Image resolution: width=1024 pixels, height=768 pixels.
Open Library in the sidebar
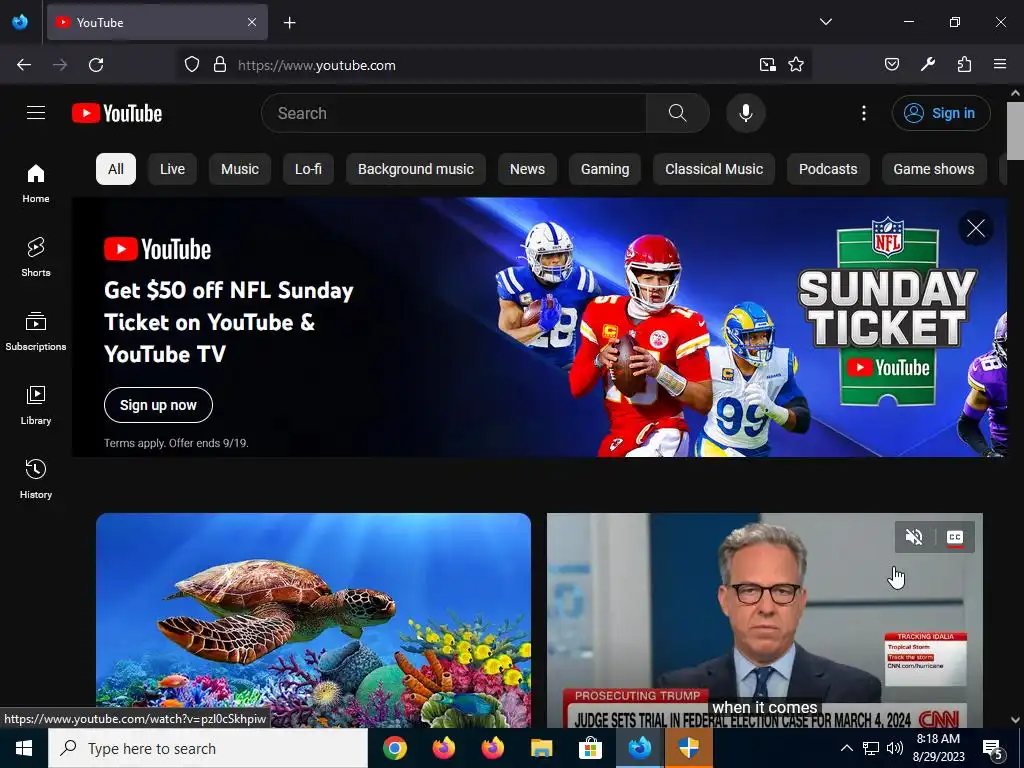point(36,406)
